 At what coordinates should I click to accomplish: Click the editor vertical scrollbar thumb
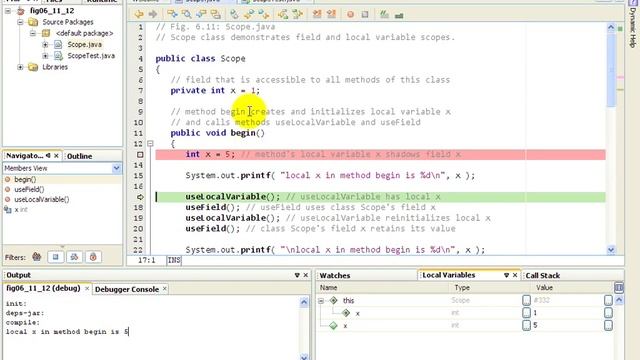pos(611,69)
